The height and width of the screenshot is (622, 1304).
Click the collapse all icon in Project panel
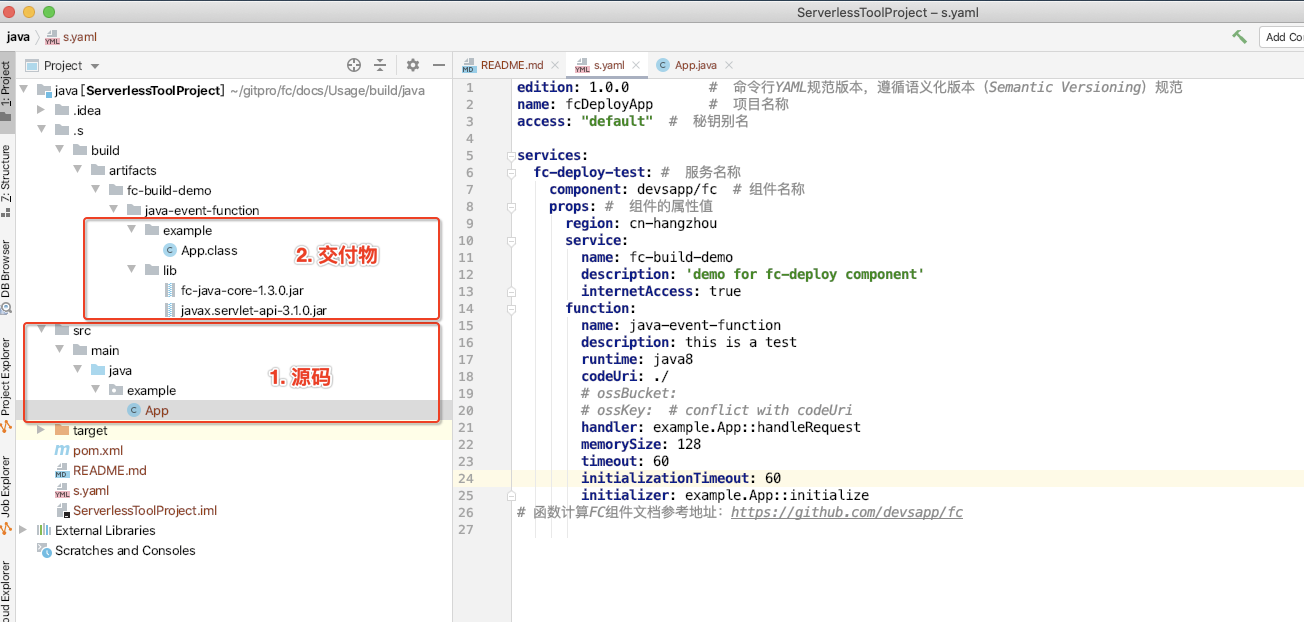click(x=380, y=65)
